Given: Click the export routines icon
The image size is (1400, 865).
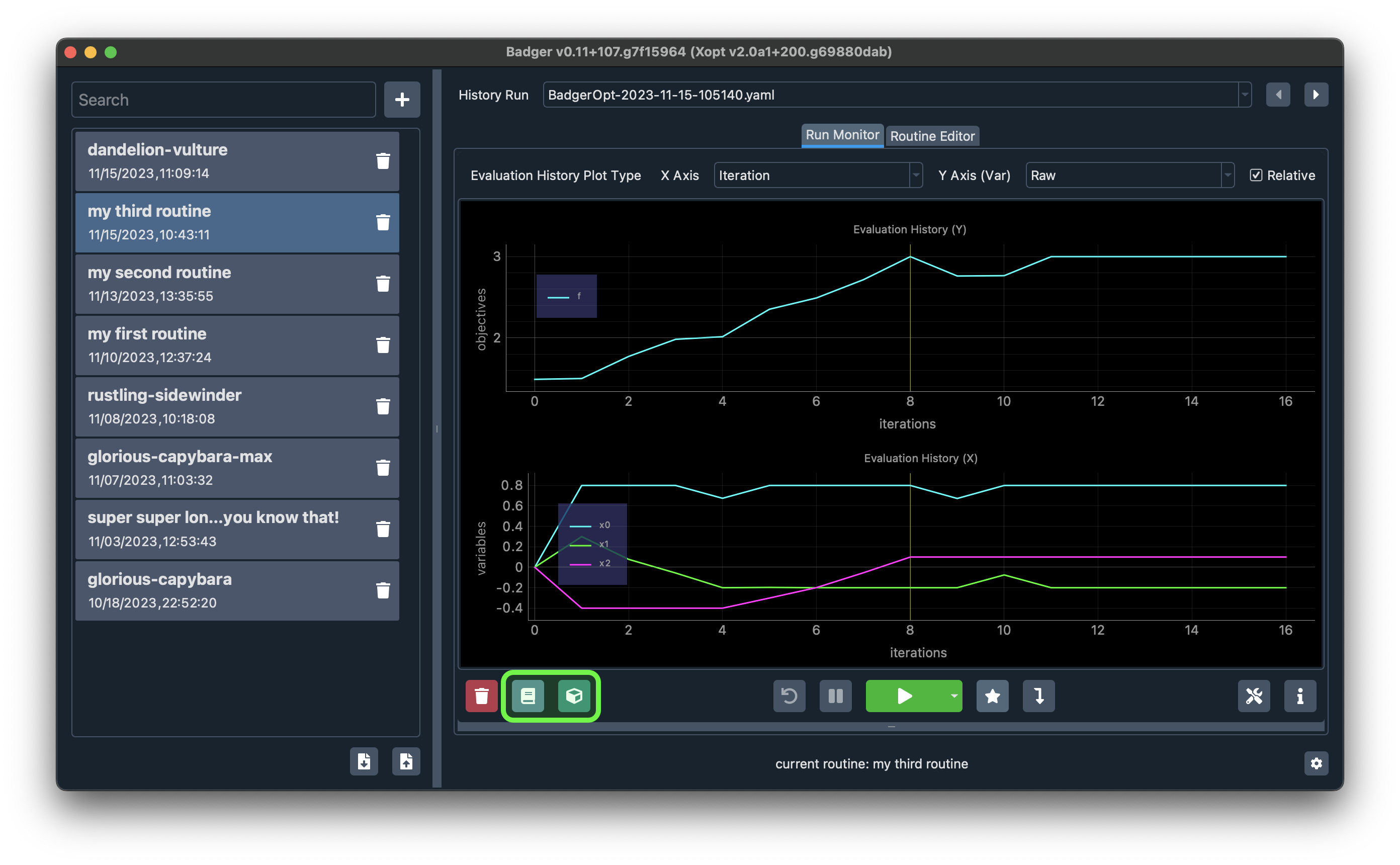Looking at the screenshot, I should coord(364,761).
